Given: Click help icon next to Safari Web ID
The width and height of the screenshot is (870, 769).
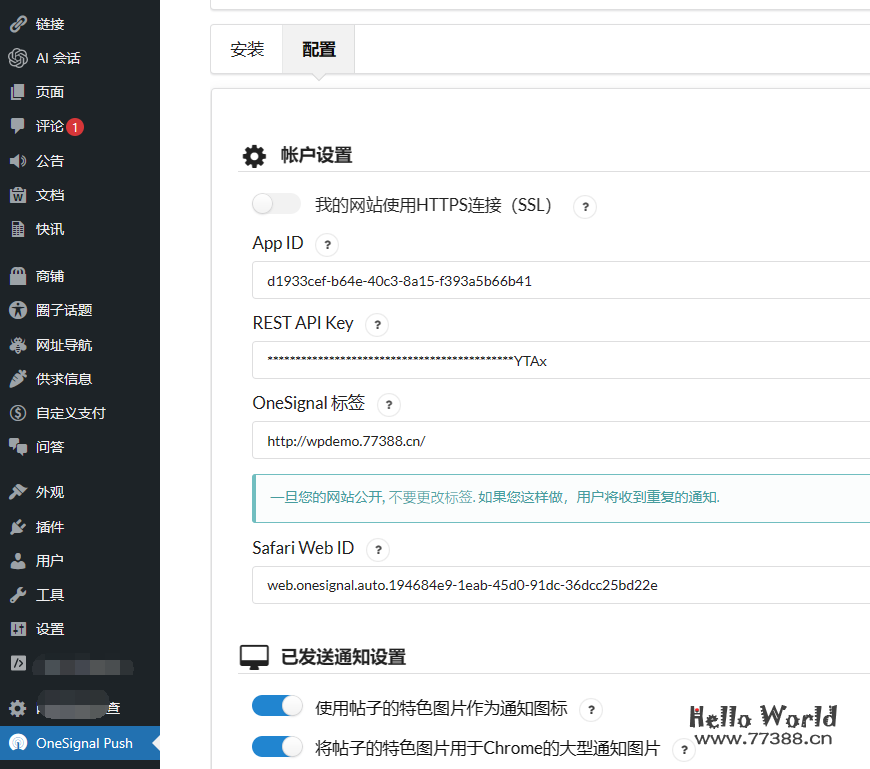Looking at the screenshot, I should click(x=378, y=550).
